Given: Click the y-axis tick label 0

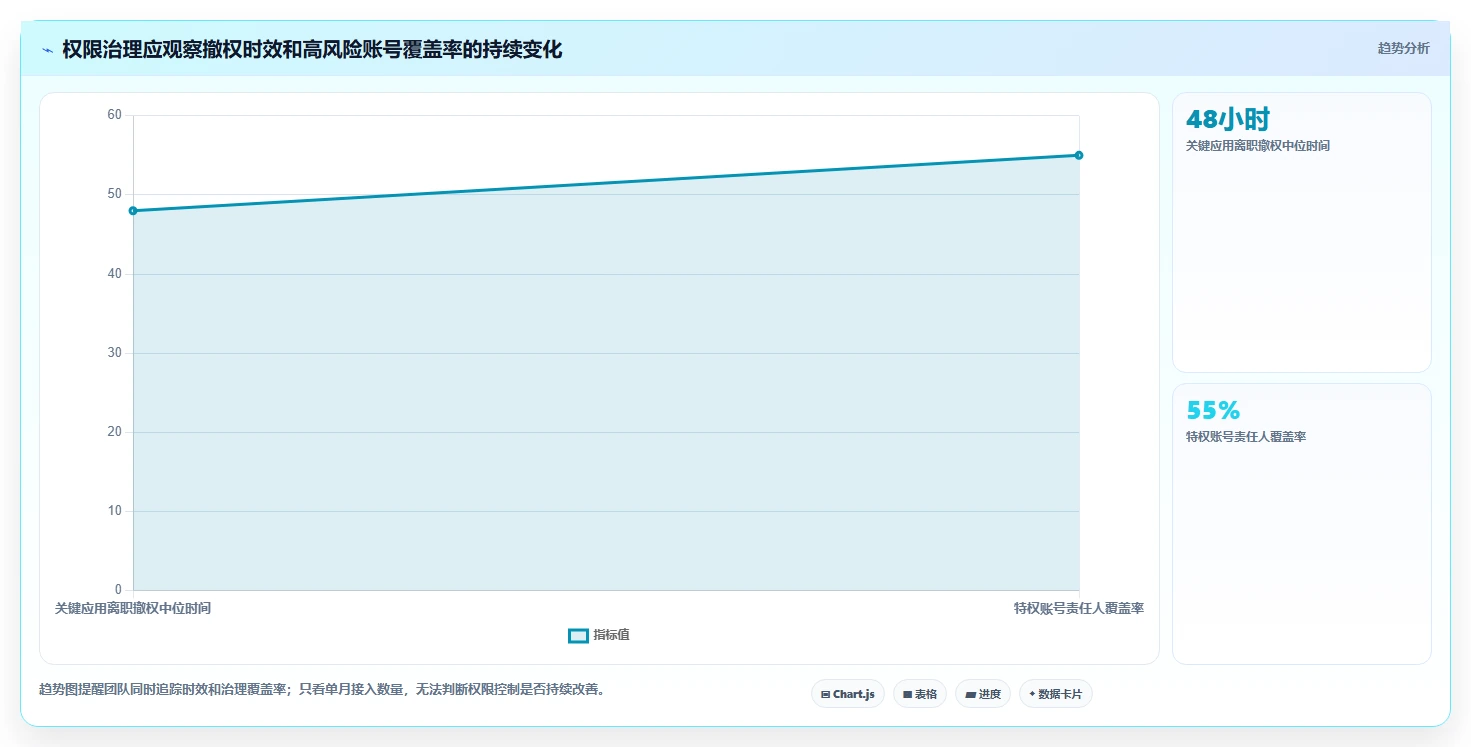Looking at the screenshot, I should tap(118, 590).
